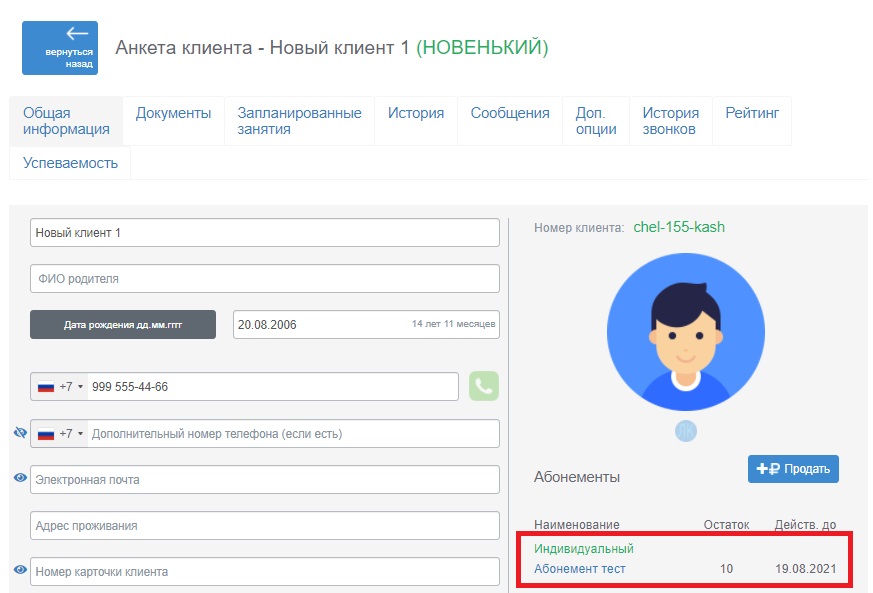Screen dimensions: 873x593
Task: Click the client avatar picture
Action: [686, 332]
